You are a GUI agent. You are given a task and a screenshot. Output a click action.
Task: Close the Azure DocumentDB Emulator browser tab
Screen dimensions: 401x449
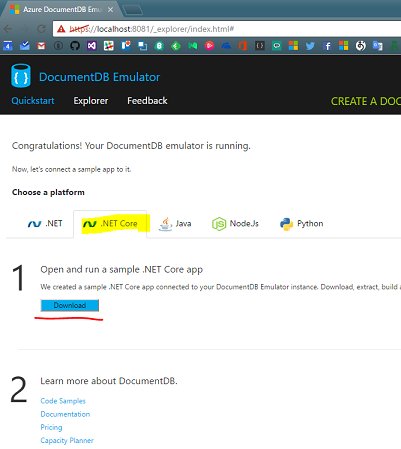tap(110, 10)
